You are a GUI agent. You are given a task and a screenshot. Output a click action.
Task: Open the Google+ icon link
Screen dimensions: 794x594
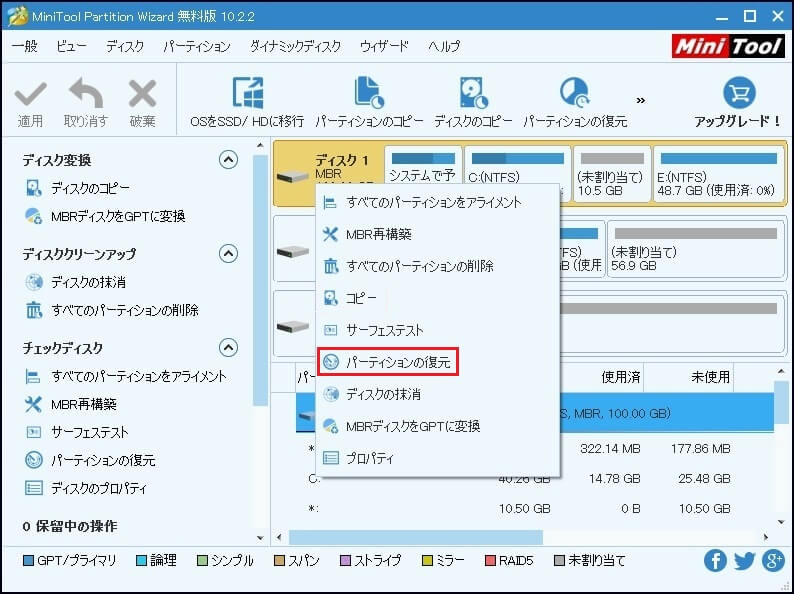point(773,561)
